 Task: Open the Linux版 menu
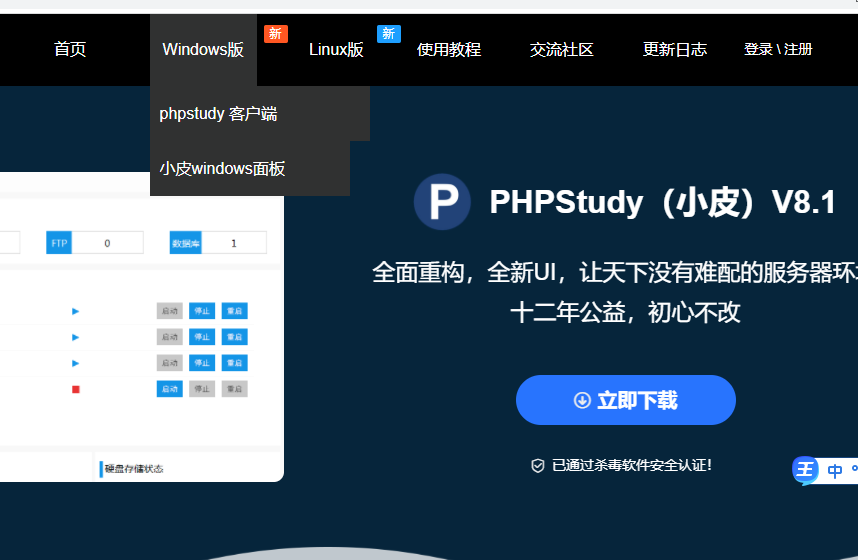tap(336, 50)
